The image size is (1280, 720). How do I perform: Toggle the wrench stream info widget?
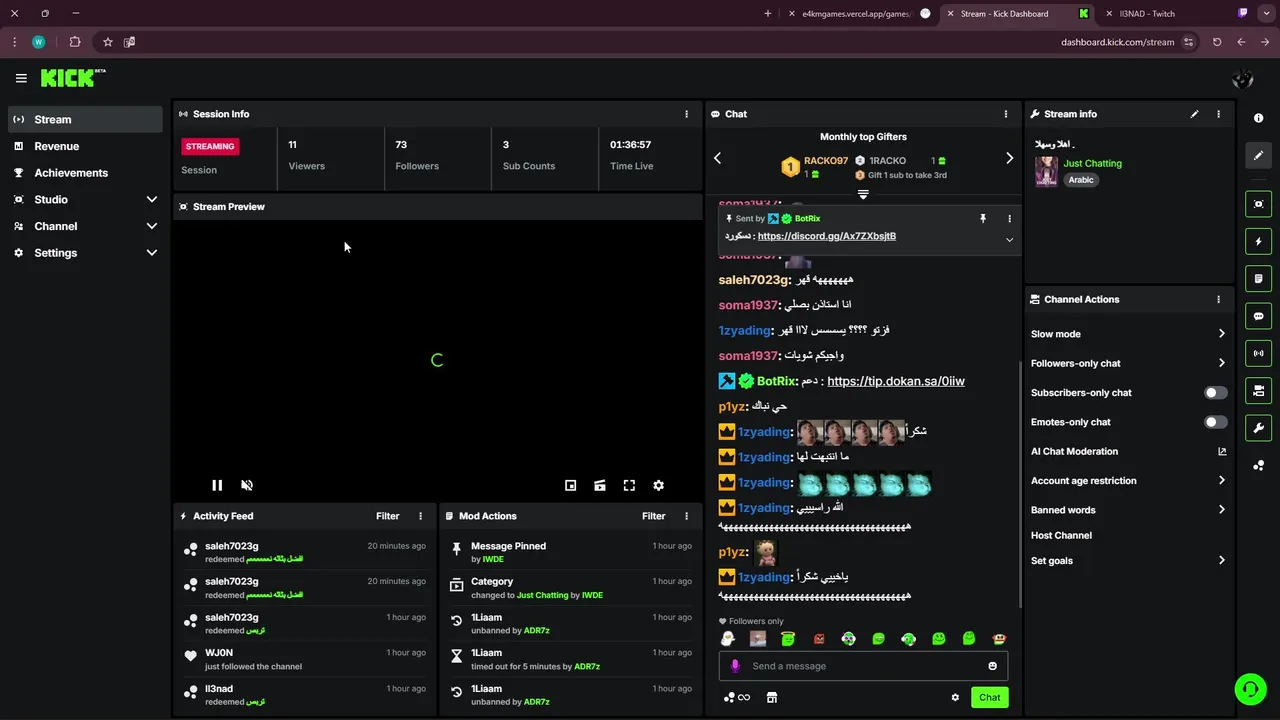tap(1258, 428)
